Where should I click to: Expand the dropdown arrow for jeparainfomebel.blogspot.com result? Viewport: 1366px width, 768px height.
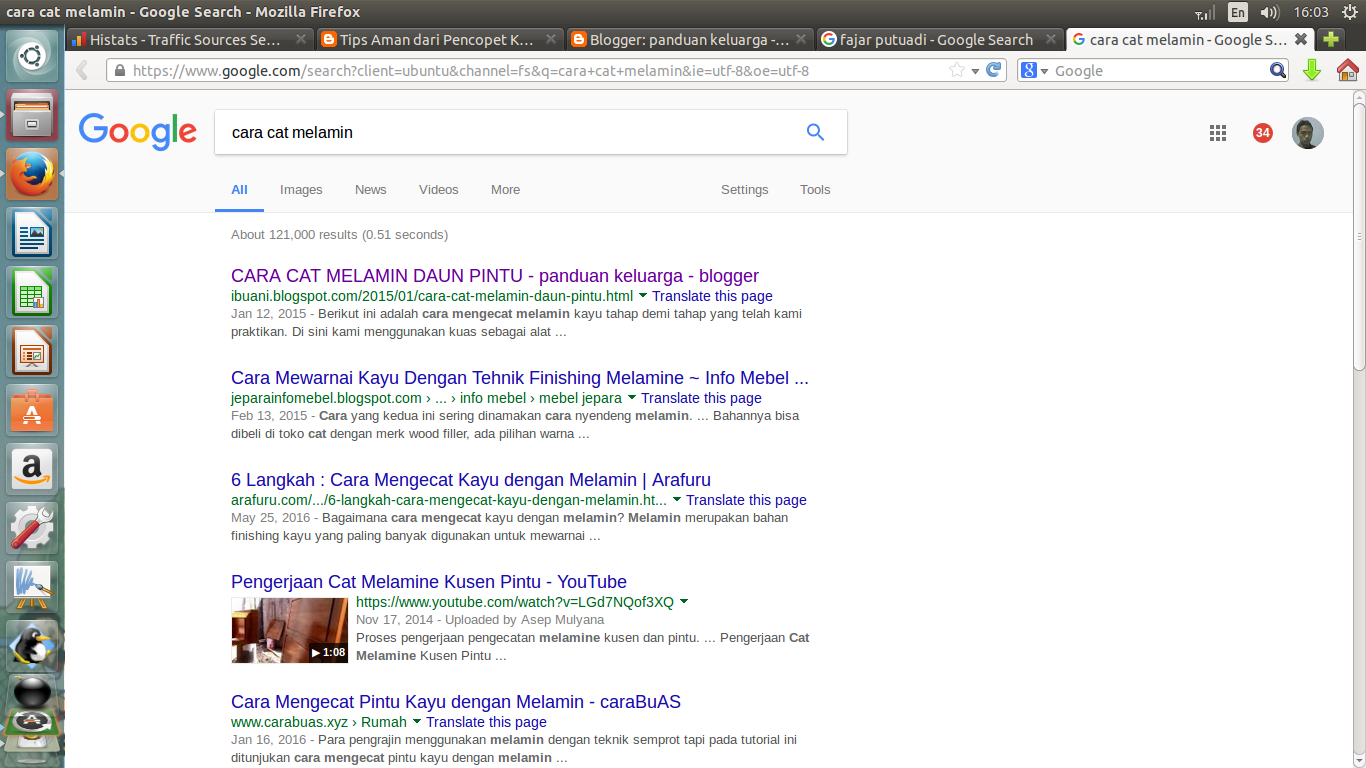(x=632, y=398)
